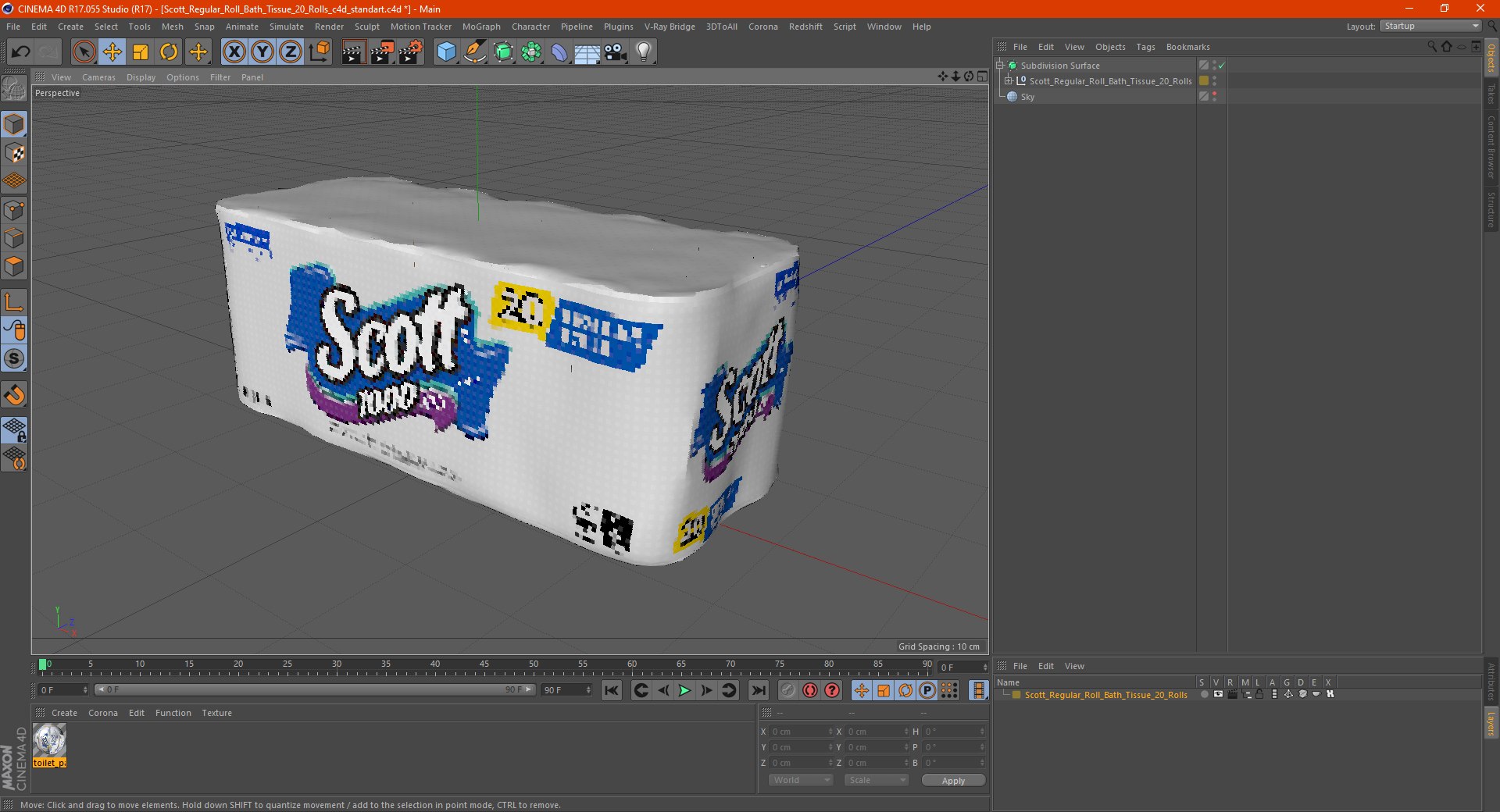Add a Light object

click(x=644, y=52)
